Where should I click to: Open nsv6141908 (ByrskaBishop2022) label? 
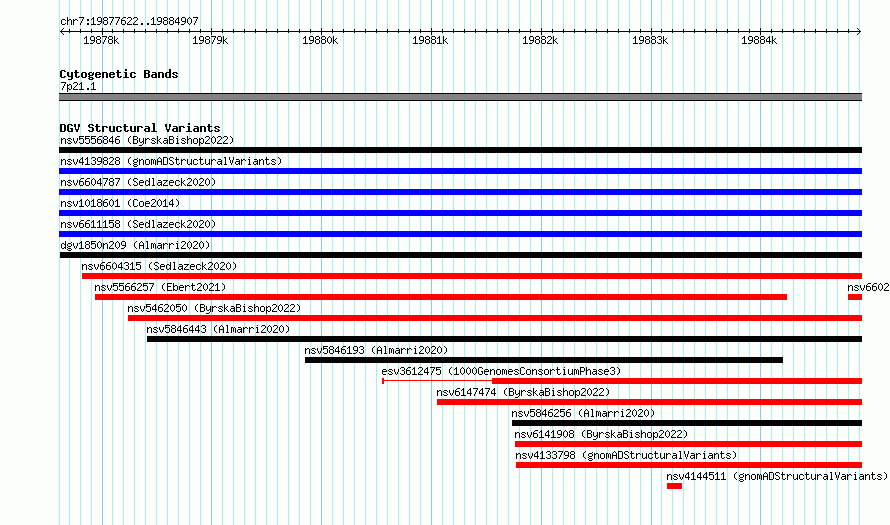[601, 434]
